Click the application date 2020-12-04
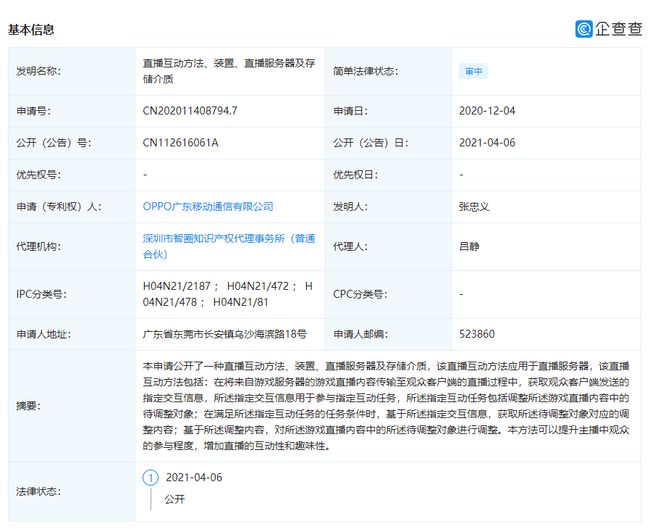This screenshot has height=529, width=650. [490, 109]
